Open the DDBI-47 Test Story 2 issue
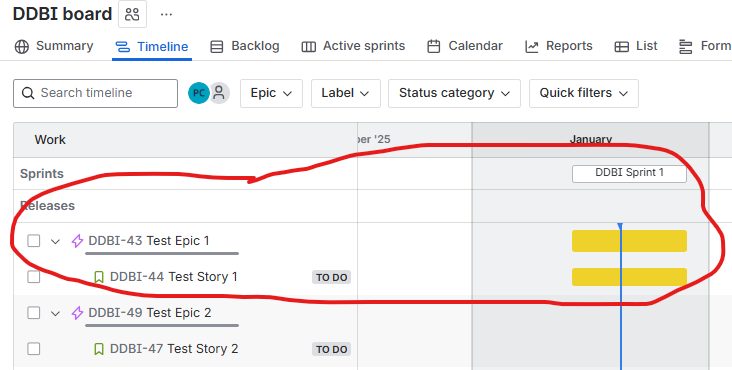The image size is (732, 370). (x=174, y=349)
